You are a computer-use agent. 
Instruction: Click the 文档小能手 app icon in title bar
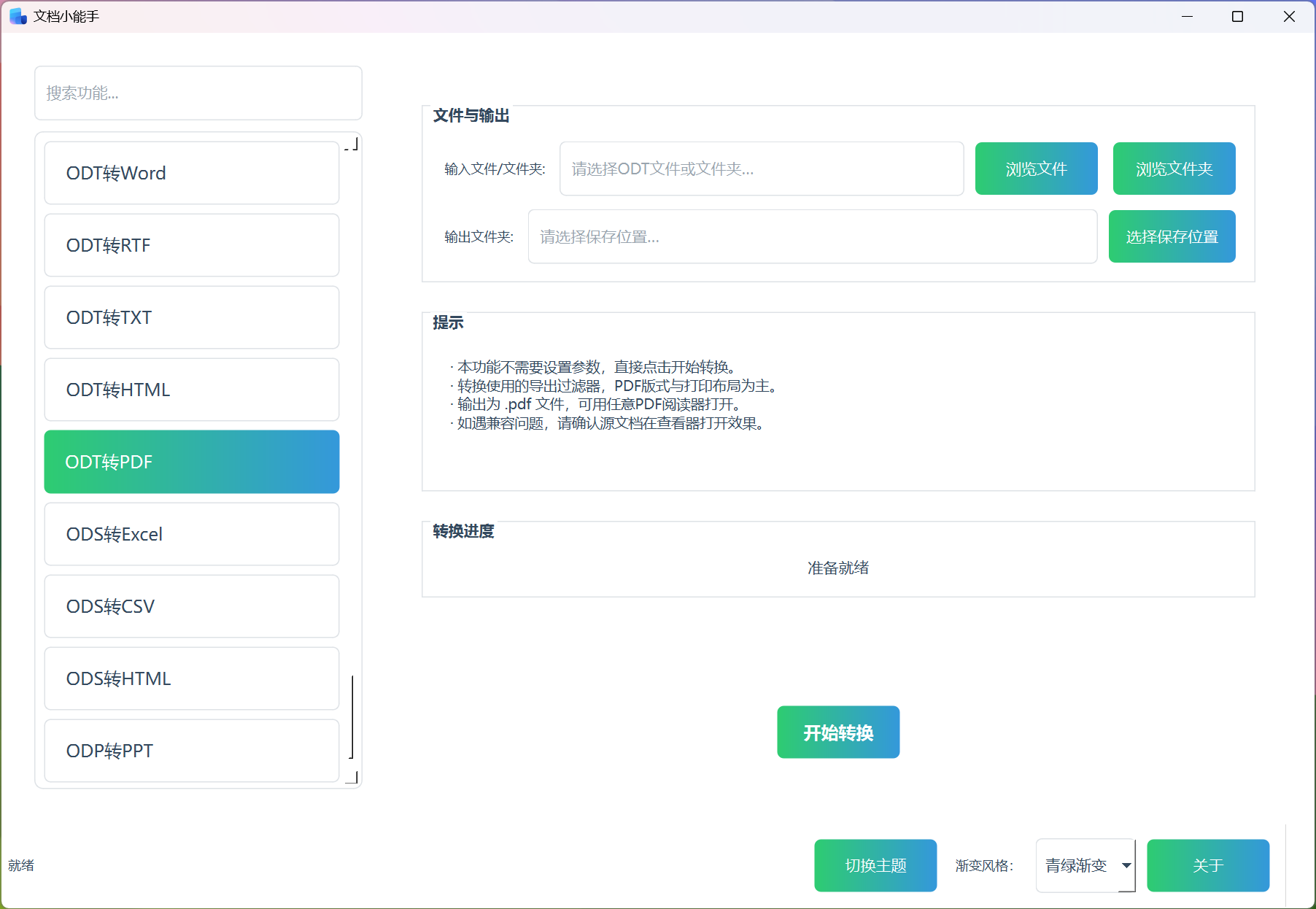coord(16,15)
